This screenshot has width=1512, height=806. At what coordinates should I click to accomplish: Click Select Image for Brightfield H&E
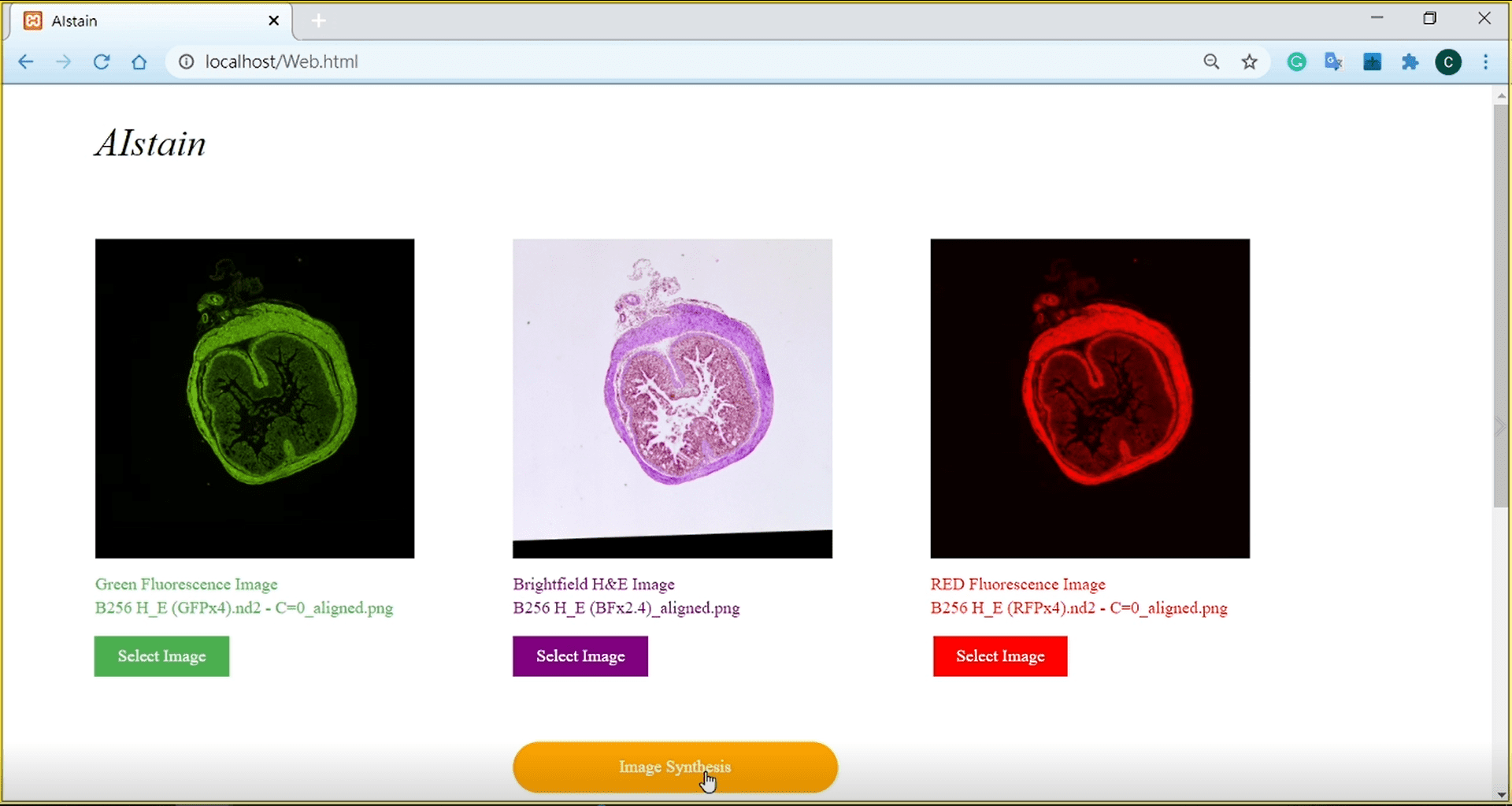coord(580,656)
